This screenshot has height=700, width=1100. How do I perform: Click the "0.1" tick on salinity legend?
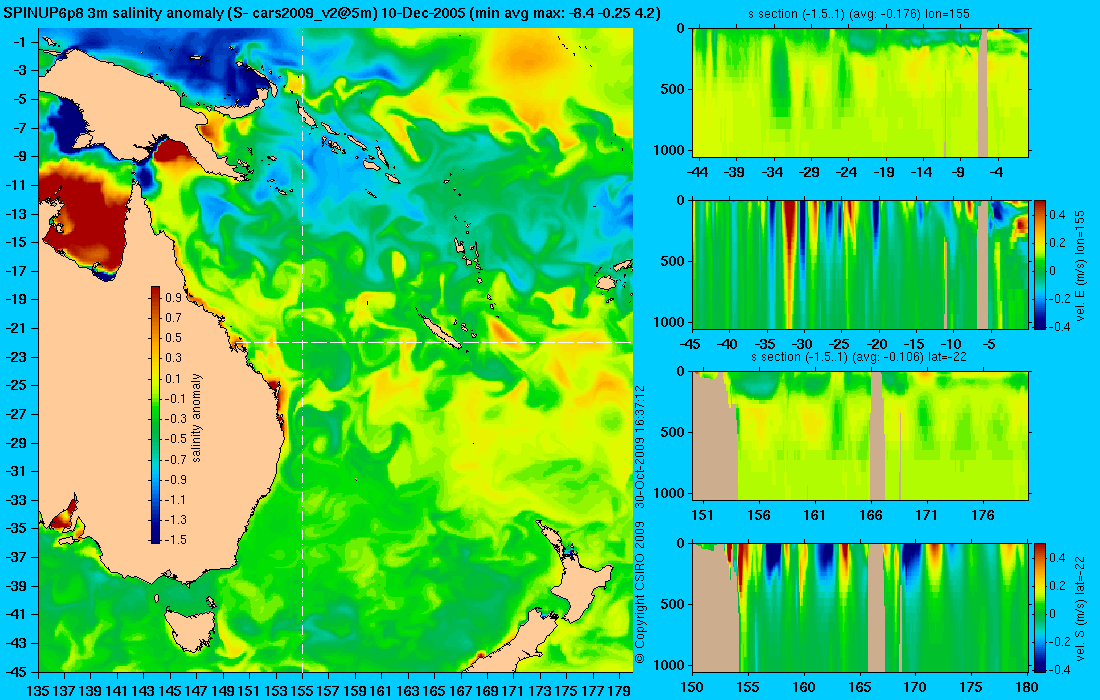173,378
